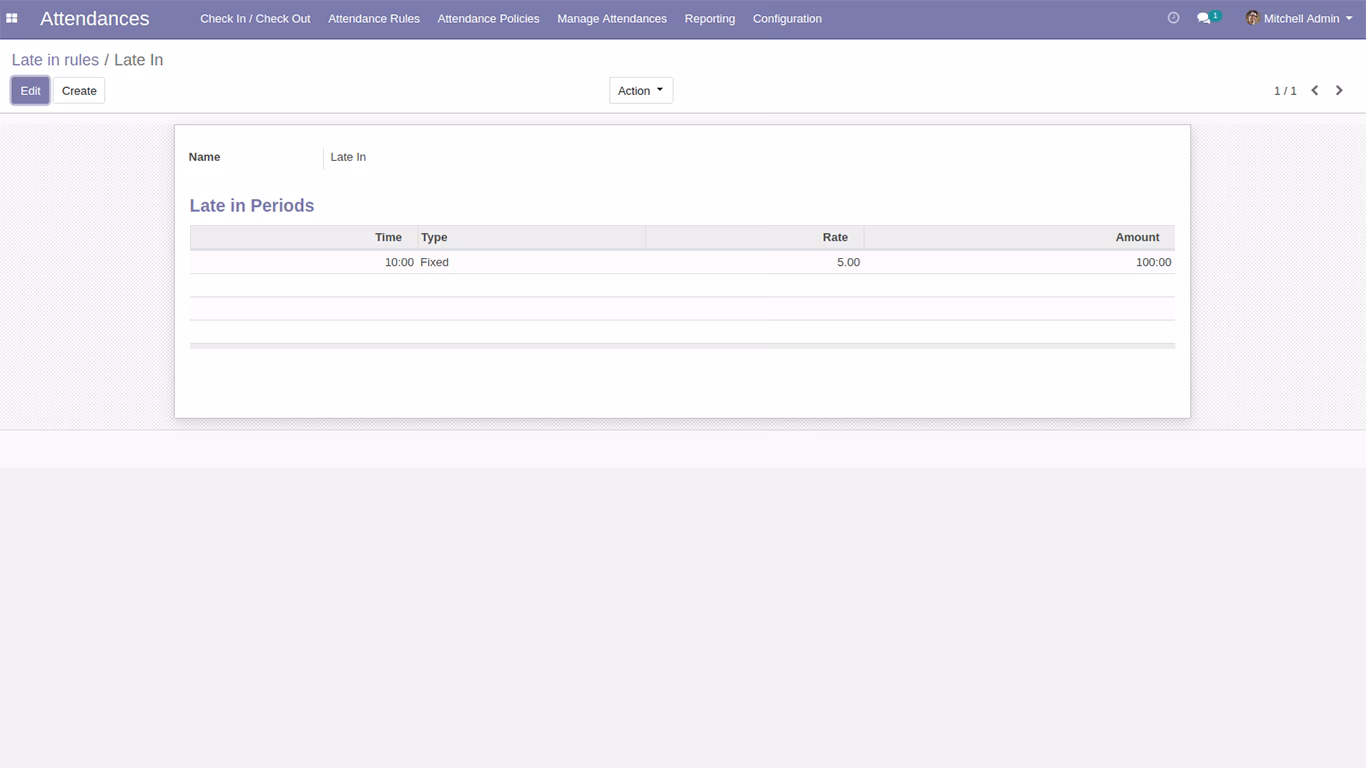Screen dimensions: 1366x768
Task: Open the activities clock icon
Action: pyautogui.click(x=1173, y=18)
